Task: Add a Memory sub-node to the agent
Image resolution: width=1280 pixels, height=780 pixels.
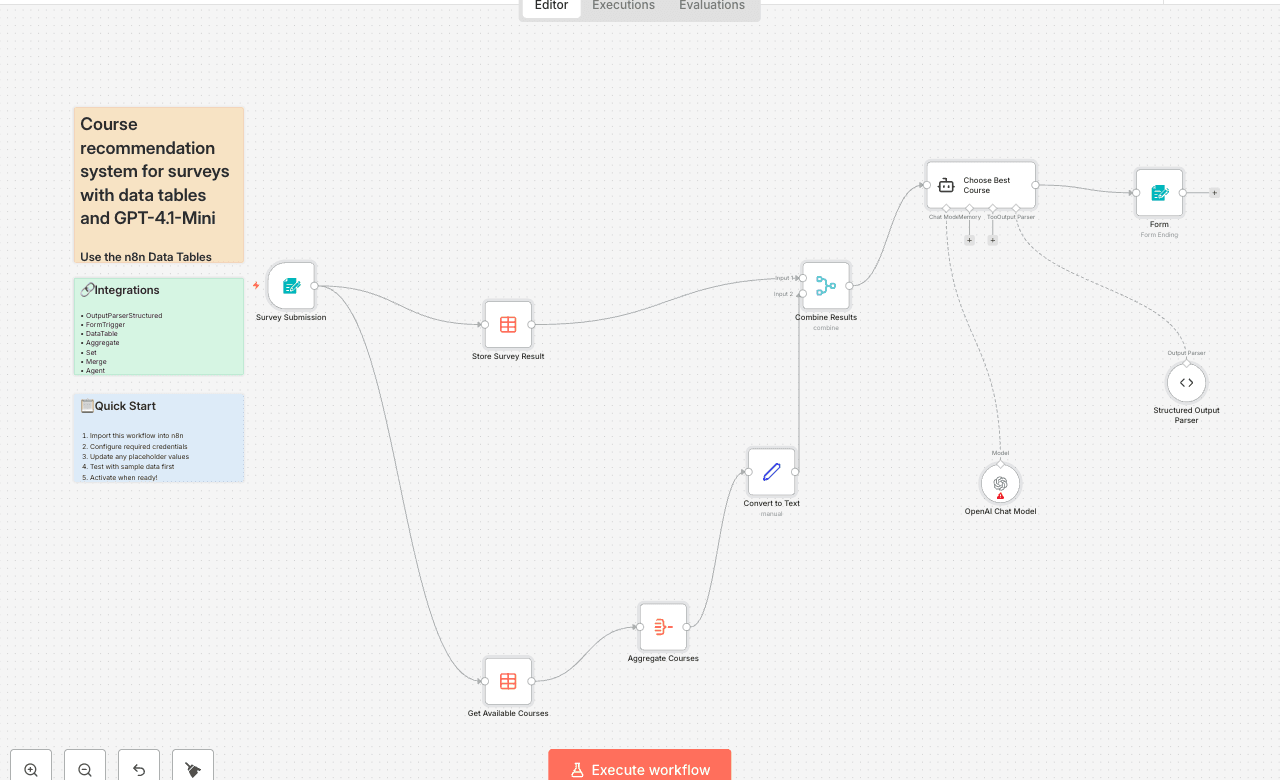Action: click(x=969, y=240)
